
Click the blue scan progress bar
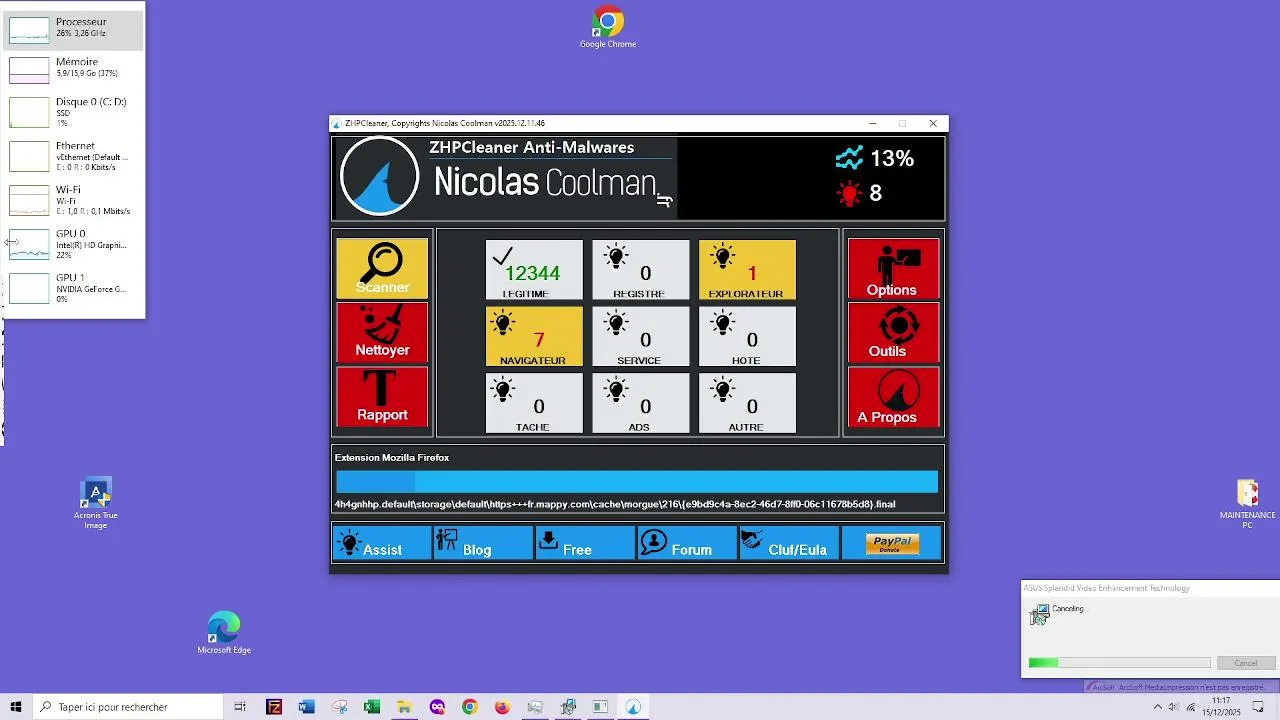tap(637, 482)
